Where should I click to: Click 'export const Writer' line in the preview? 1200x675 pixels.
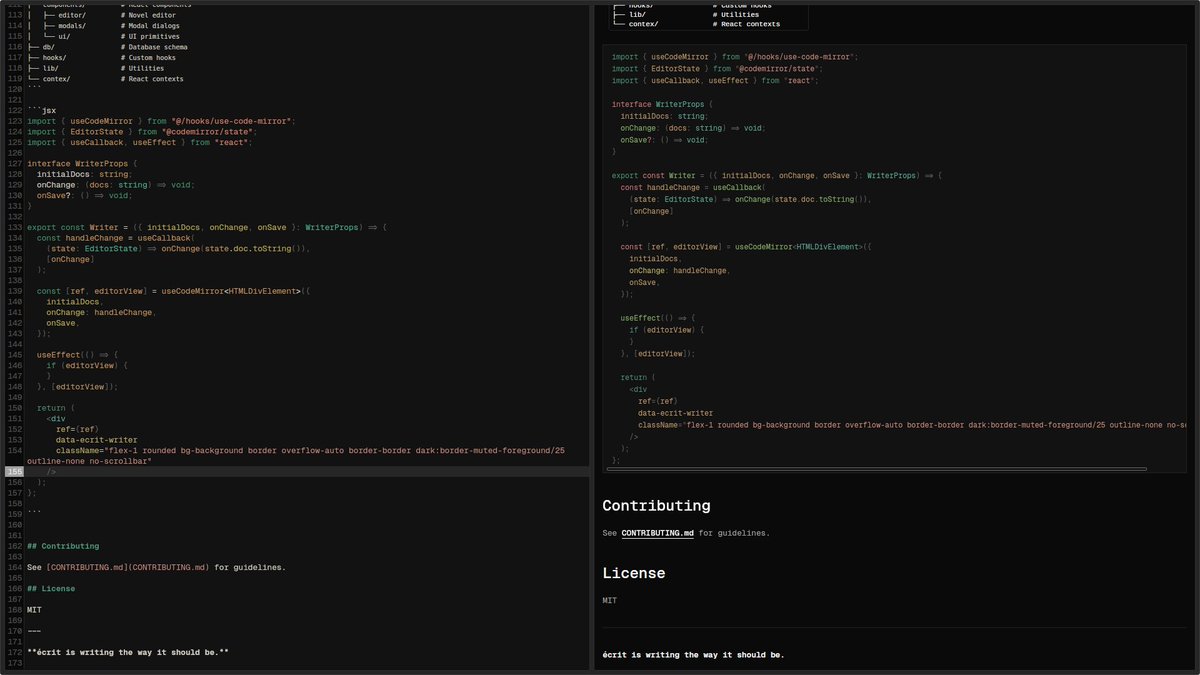[x=777, y=176]
